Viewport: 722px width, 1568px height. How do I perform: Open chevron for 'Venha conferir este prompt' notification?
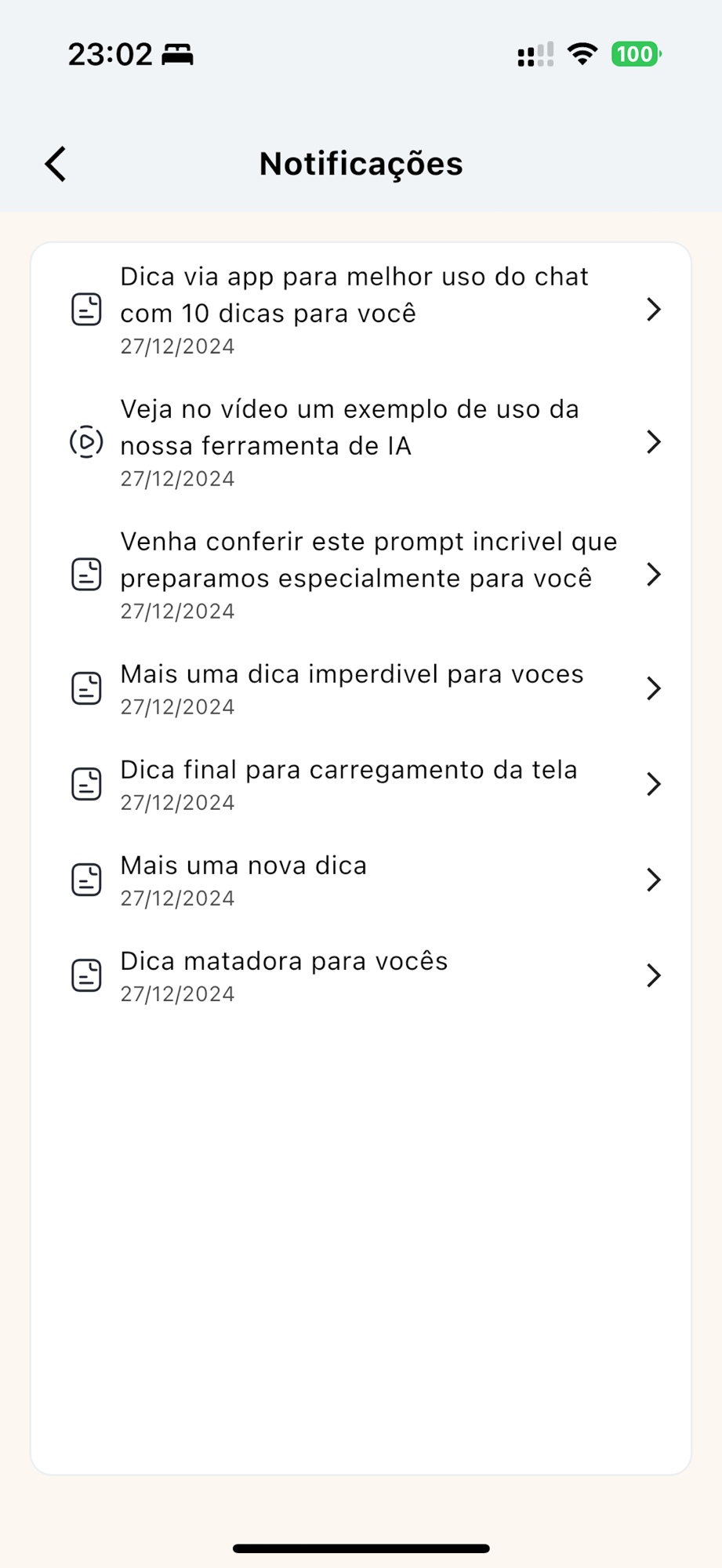pyautogui.click(x=654, y=575)
